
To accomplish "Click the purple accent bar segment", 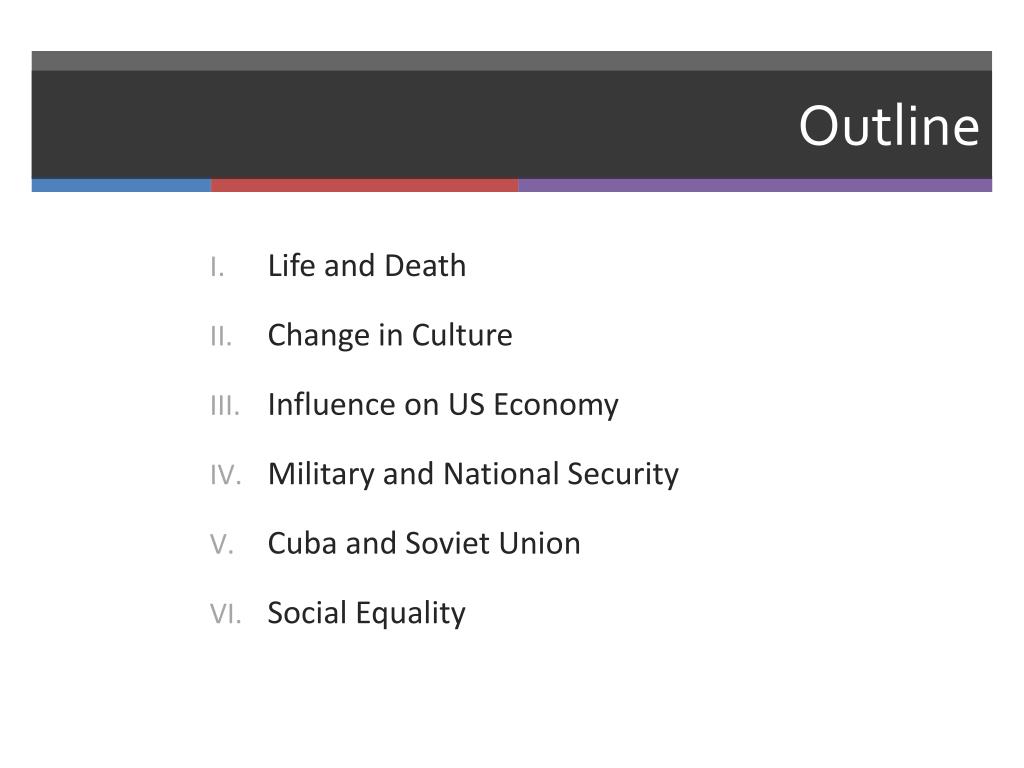I will pos(755,185).
